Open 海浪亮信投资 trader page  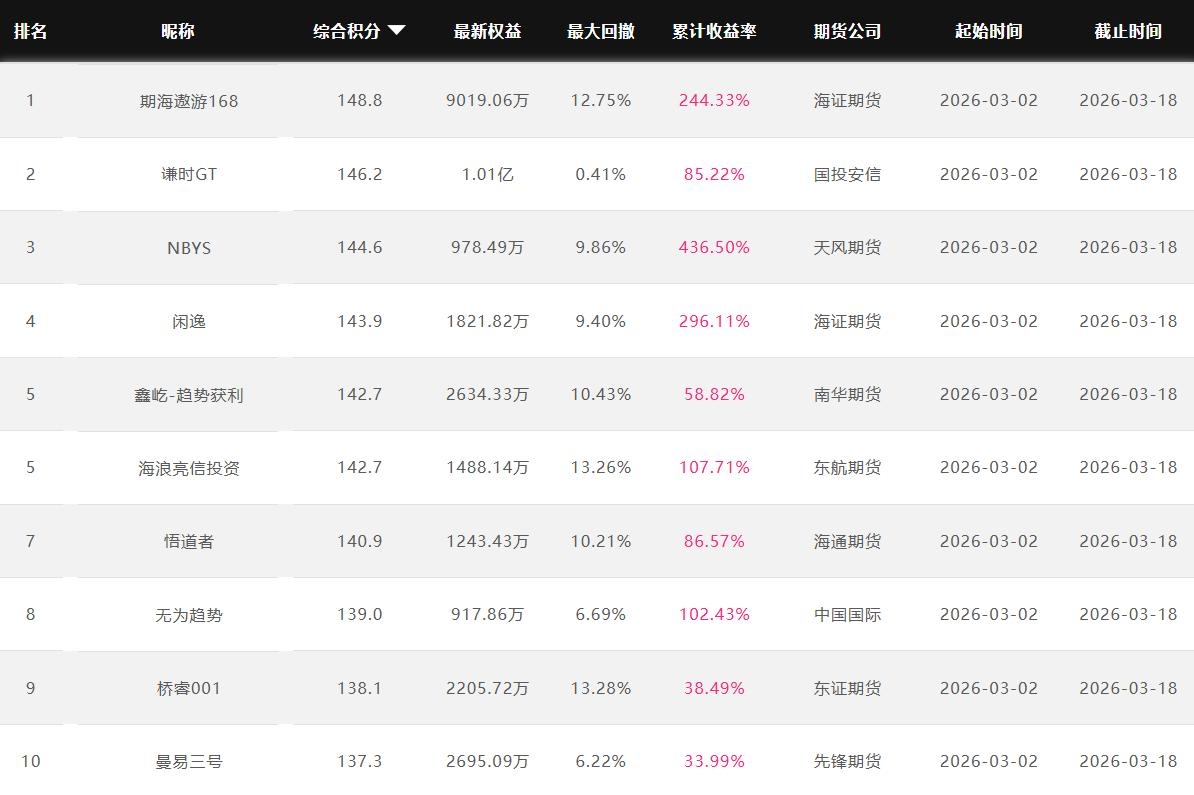(189, 468)
